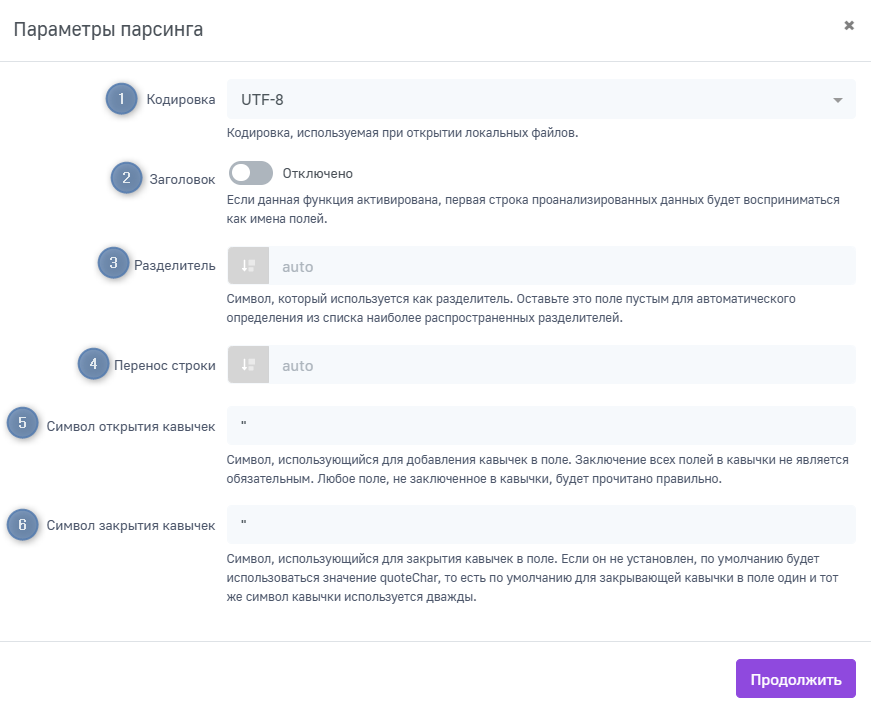The width and height of the screenshot is (871, 713).
Task: Click the numbered badge 1 next to Кодировка
Action: [121, 99]
